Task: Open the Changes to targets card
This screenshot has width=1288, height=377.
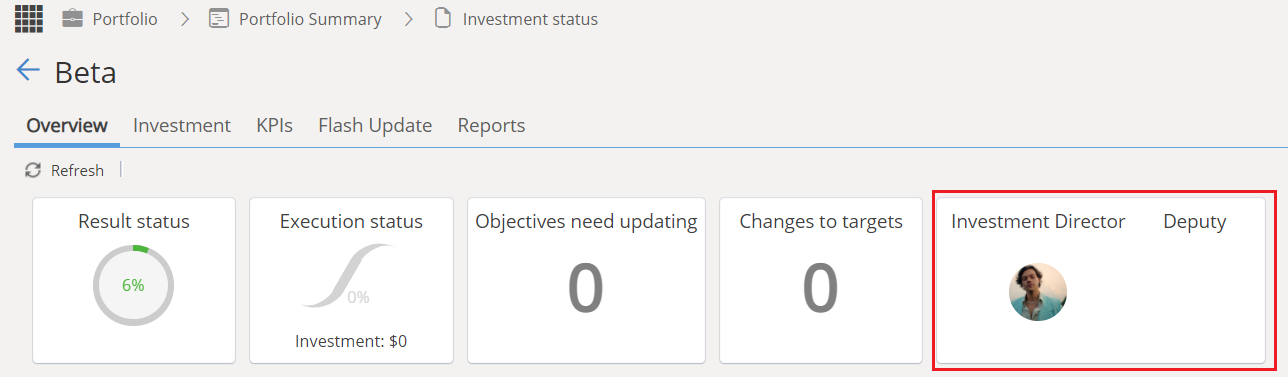Action: 821,280
